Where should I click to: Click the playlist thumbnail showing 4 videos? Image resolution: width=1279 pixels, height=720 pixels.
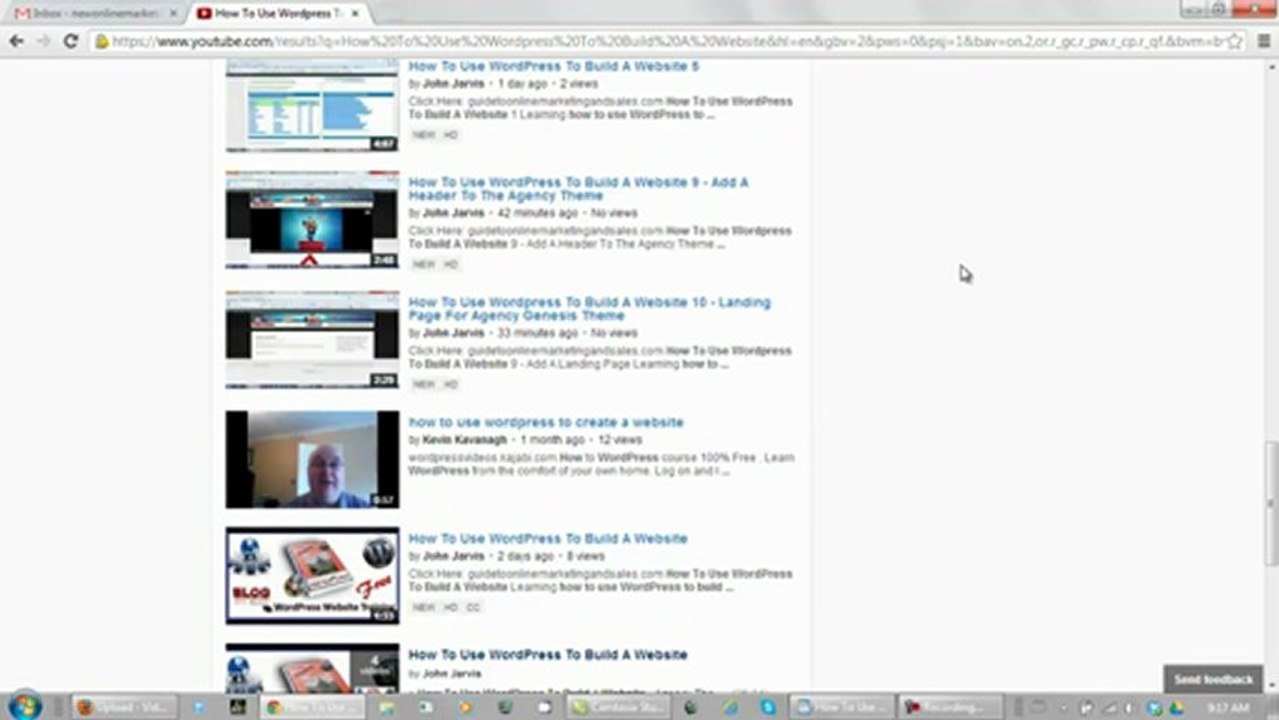(312, 666)
